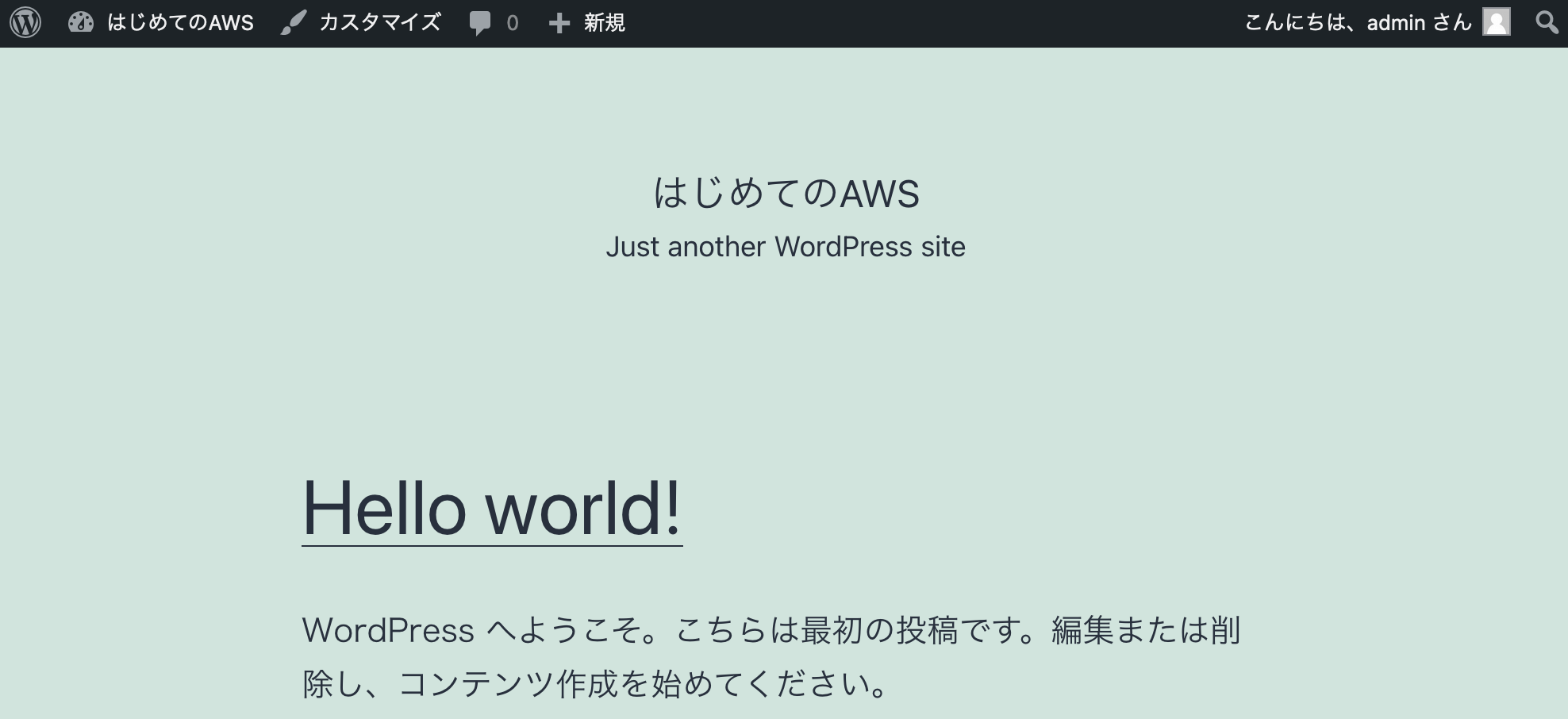Image resolution: width=1568 pixels, height=719 pixels.
Task: Click the customize paintbrush icon
Action: pos(293,23)
